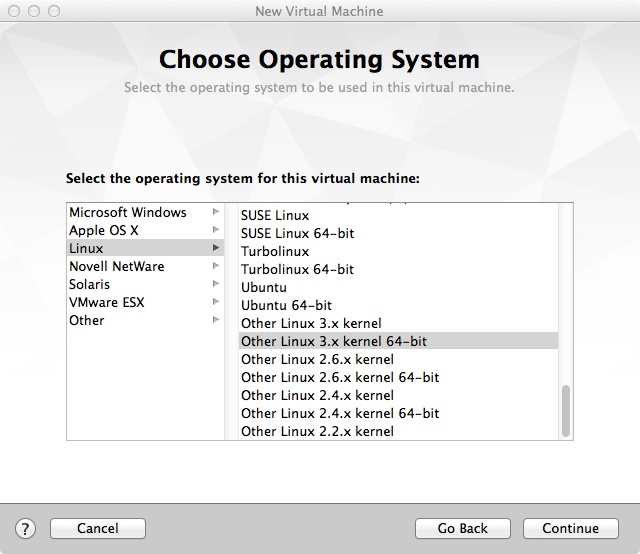The width and height of the screenshot is (640, 554).
Task: Select the Linux category row
Action: click(145, 248)
